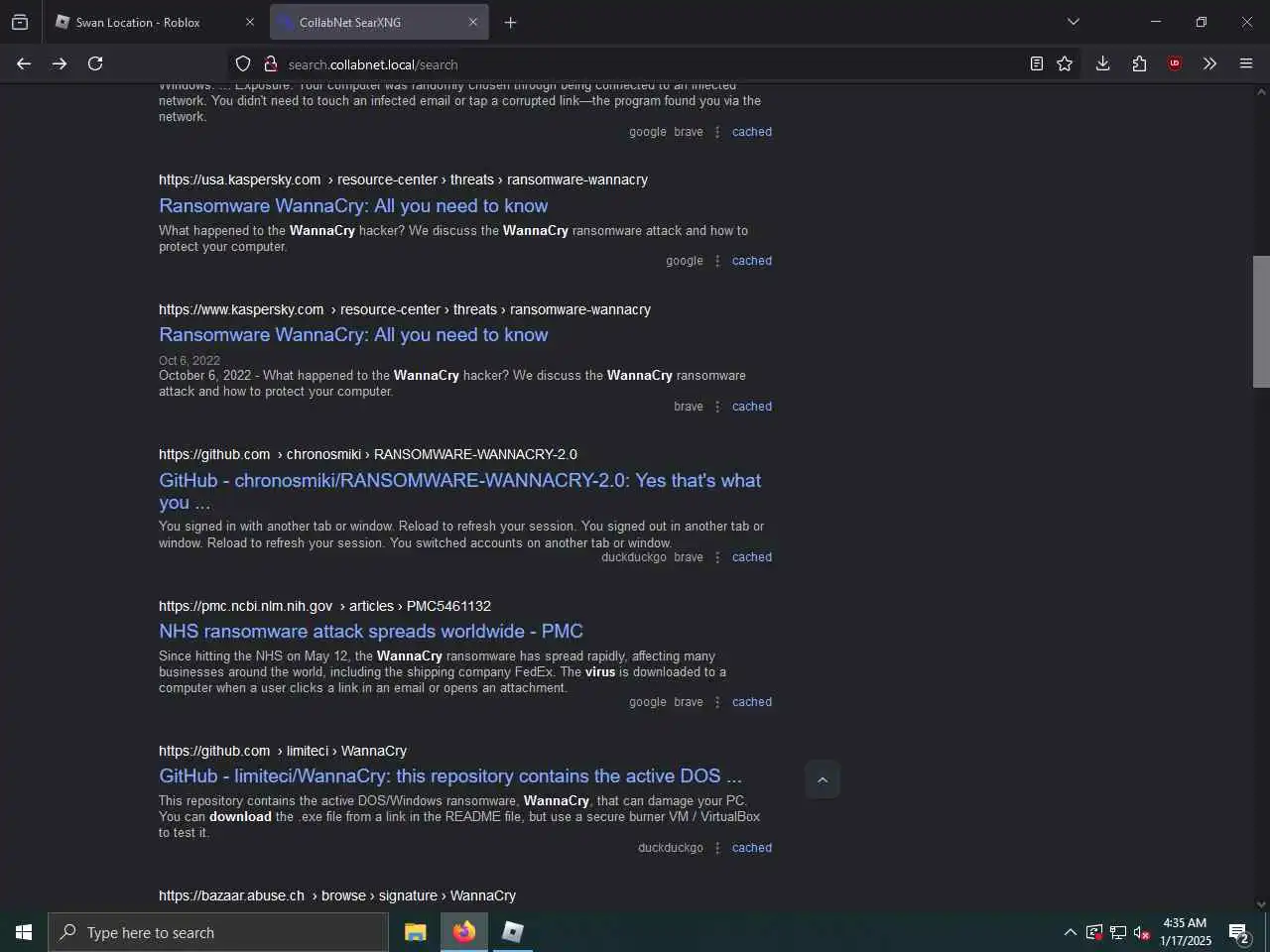1270x952 pixels.
Task: Open the Firefox View icon
Action: coord(20,22)
